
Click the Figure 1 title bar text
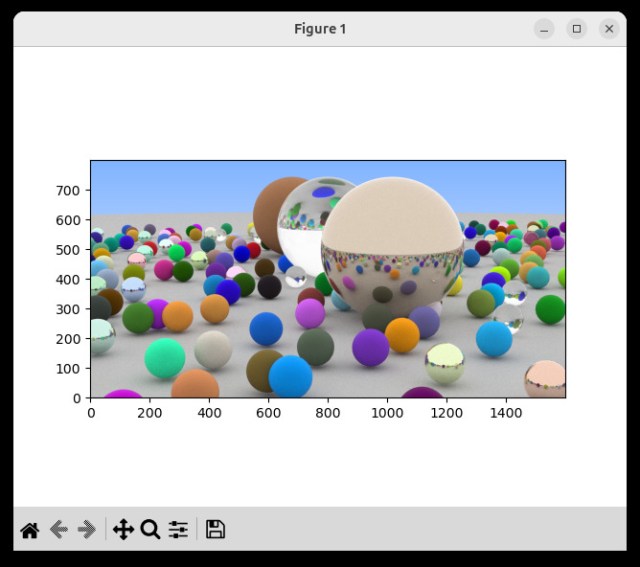(320, 29)
